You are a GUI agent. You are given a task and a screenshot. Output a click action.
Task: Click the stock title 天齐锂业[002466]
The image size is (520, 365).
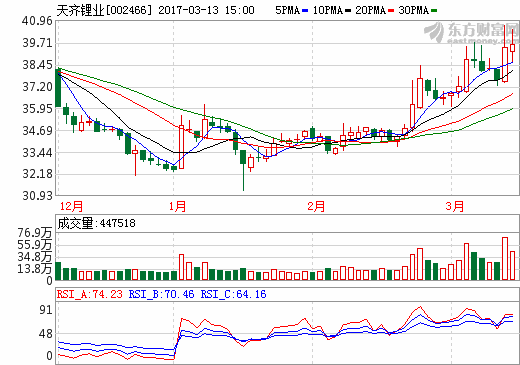coord(104,10)
